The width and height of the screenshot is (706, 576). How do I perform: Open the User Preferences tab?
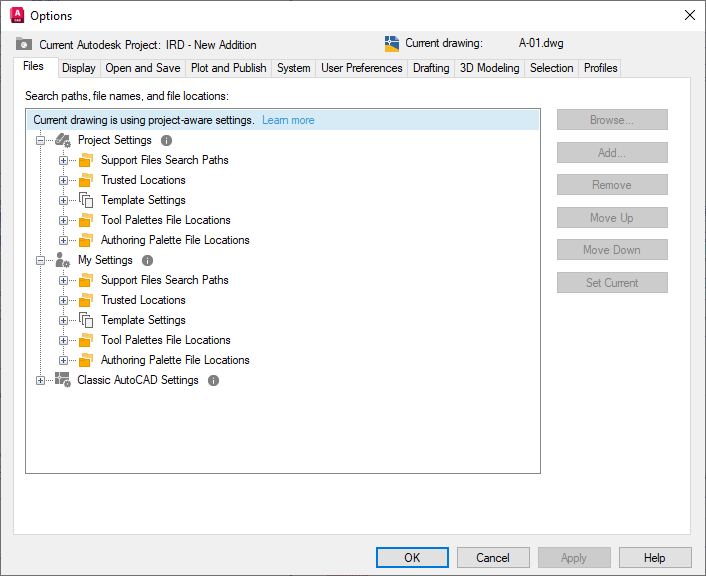[362, 68]
